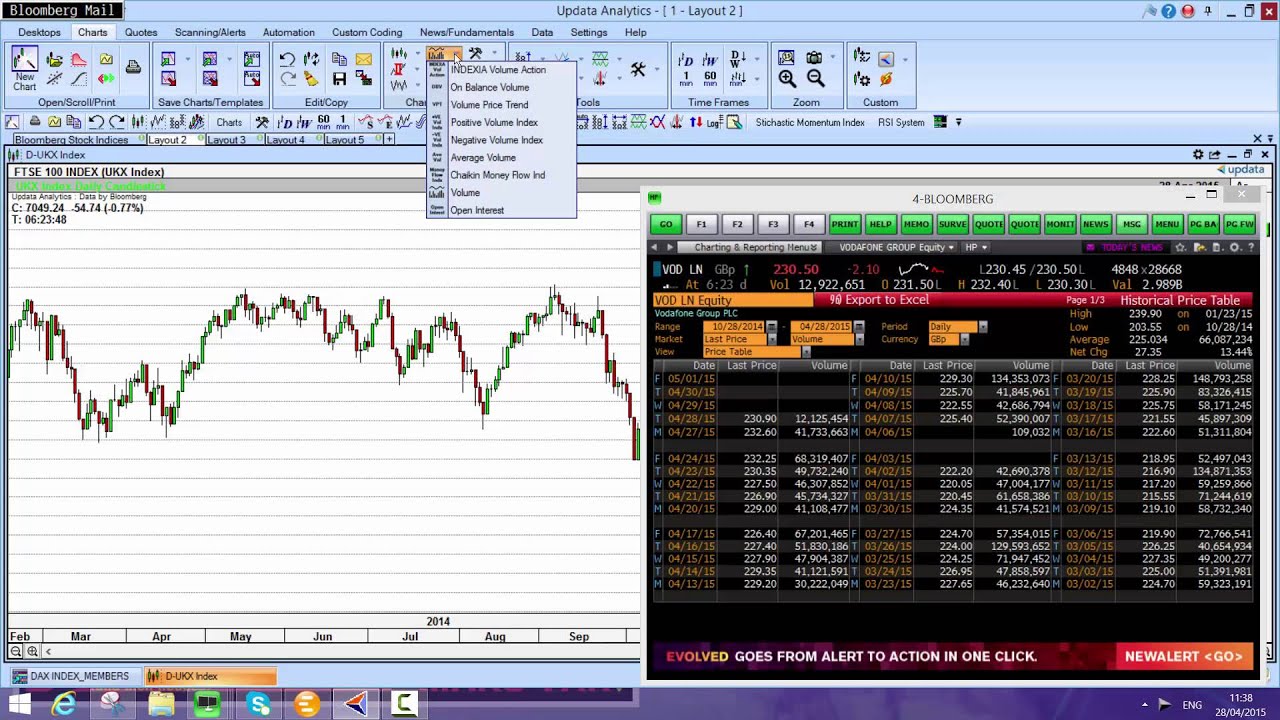
Task: Click the PG FW button
Action: click(x=1239, y=224)
